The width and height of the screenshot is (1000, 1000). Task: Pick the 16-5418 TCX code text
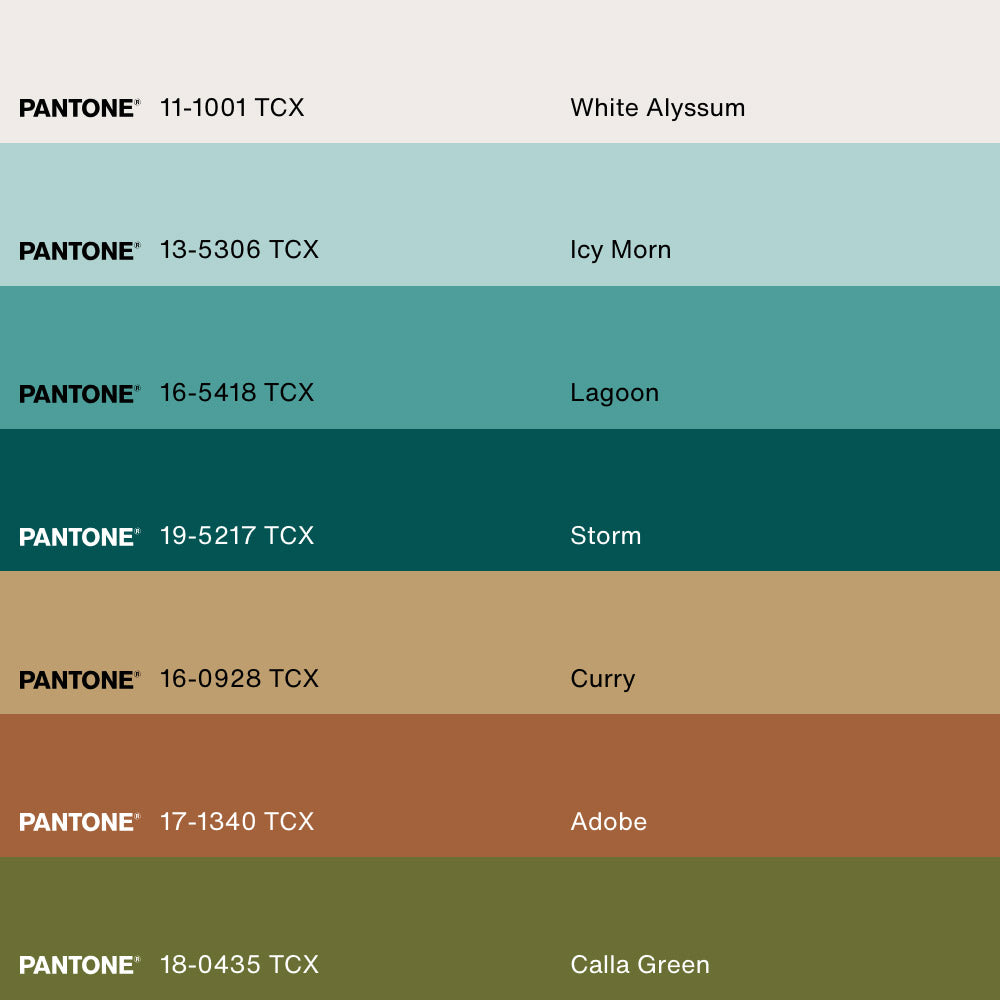[237, 393]
